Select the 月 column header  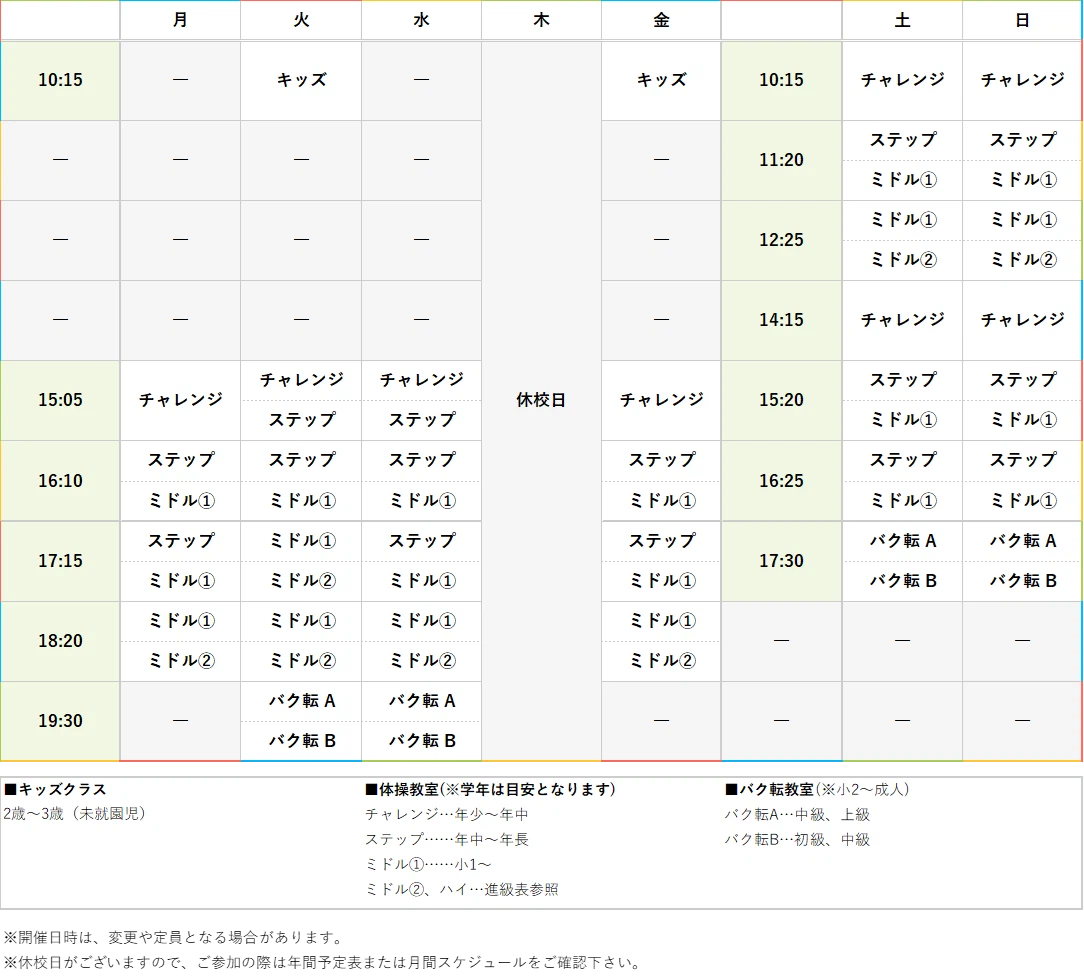point(180,20)
